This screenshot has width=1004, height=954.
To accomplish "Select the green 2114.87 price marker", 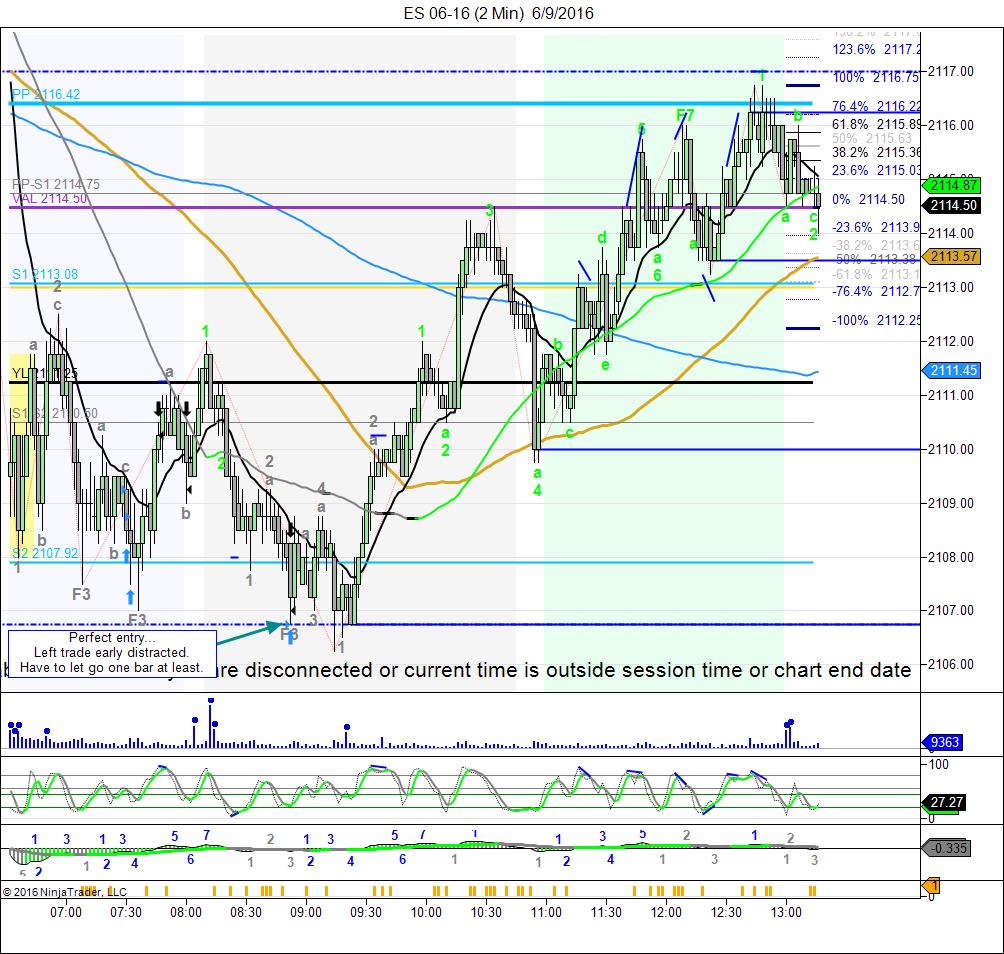I will 952,186.
